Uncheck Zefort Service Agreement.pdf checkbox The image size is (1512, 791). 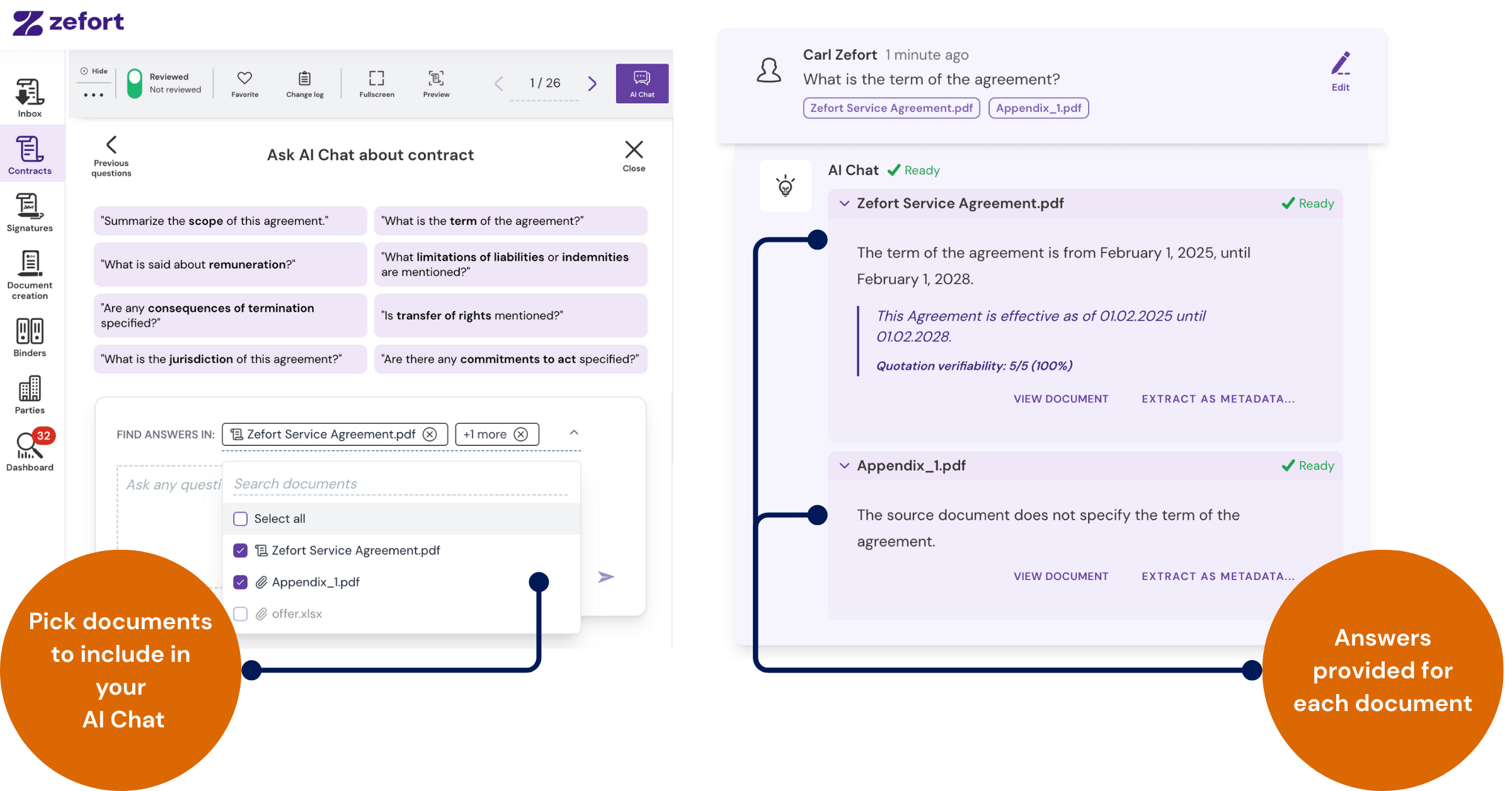click(240, 550)
